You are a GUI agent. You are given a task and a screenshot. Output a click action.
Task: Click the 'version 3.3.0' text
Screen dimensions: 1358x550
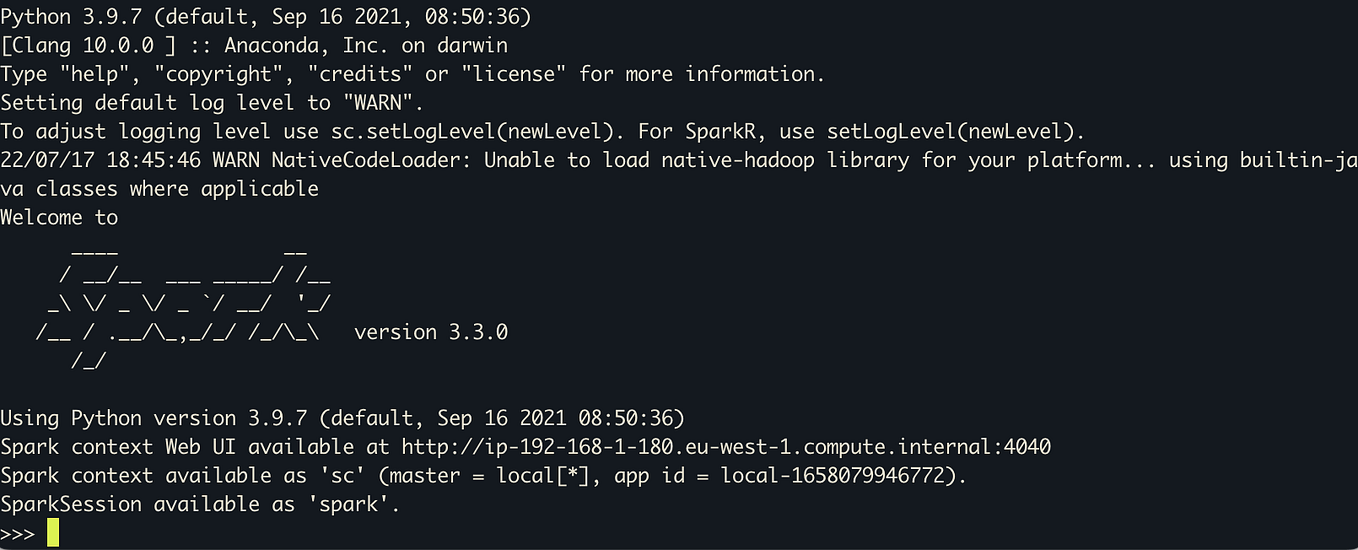click(431, 332)
